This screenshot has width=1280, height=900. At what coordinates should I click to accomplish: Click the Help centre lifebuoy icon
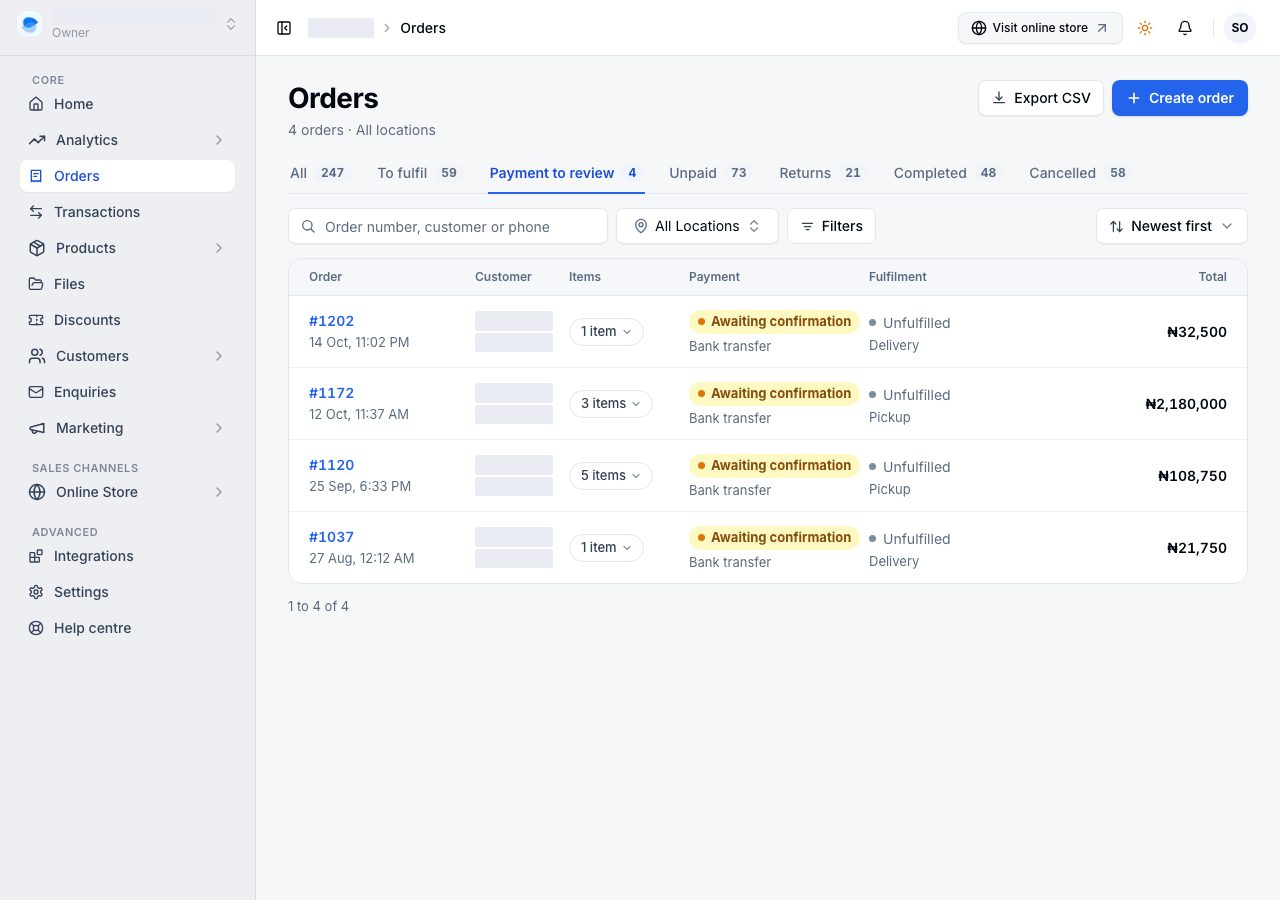(x=37, y=628)
